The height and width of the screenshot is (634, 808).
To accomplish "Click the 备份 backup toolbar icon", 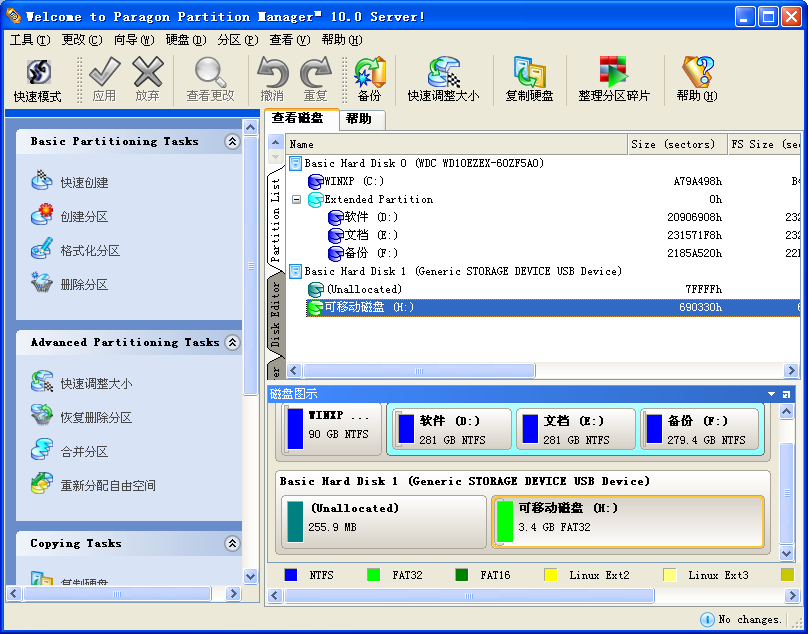I will [x=369, y=80].
